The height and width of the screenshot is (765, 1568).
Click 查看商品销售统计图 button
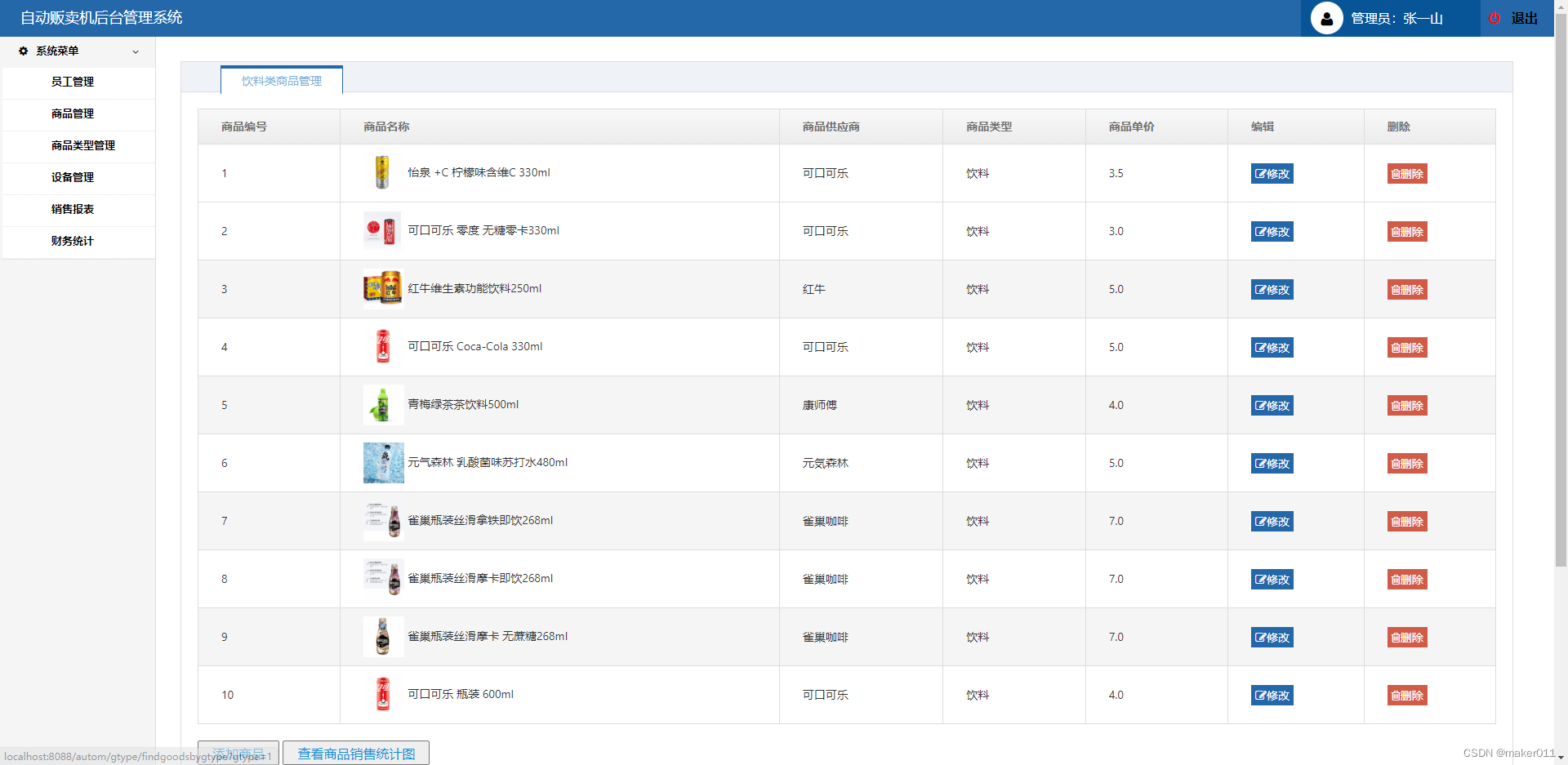[356, 754]
